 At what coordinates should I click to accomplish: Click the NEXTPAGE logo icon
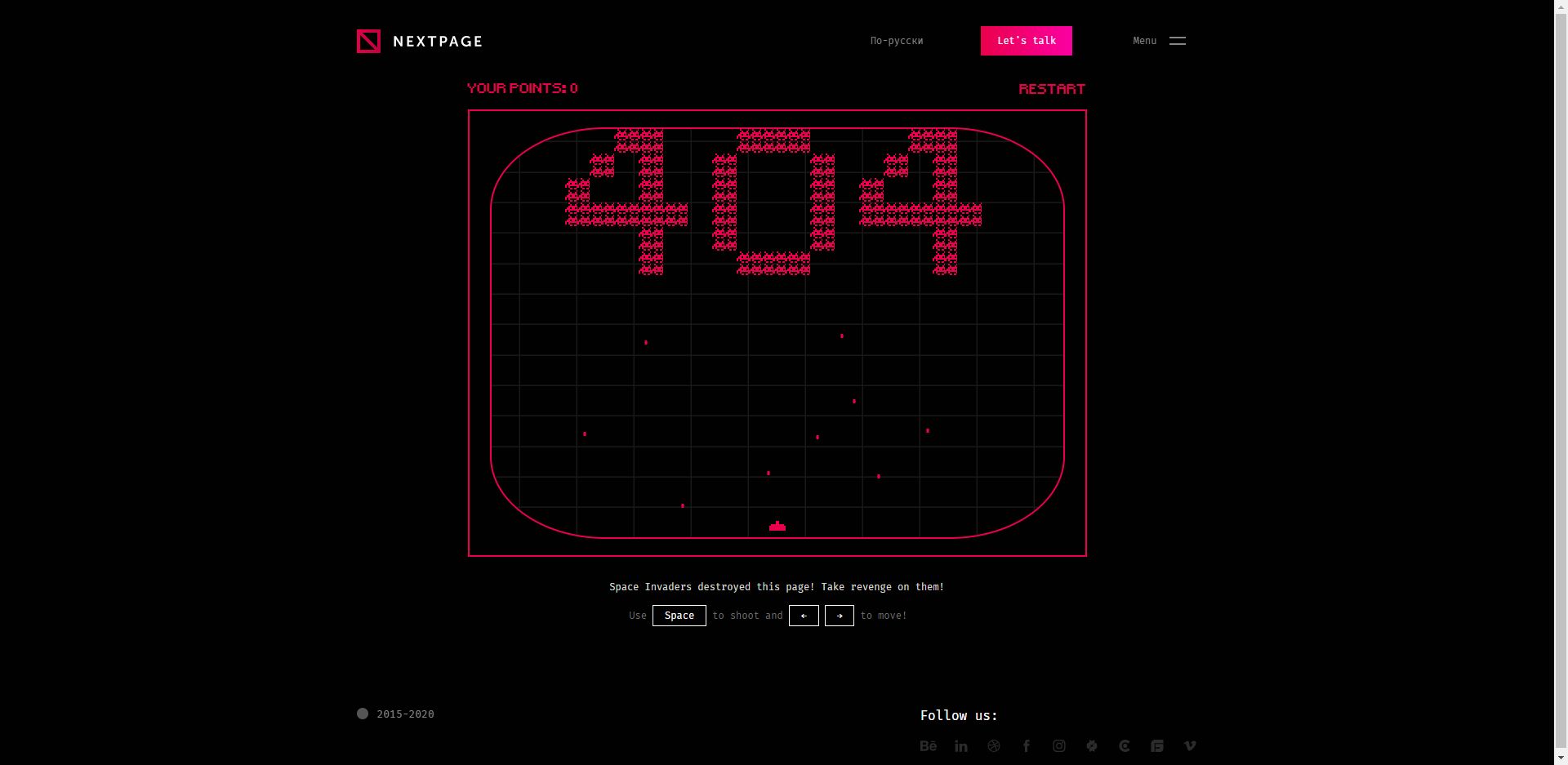point(368,41)
